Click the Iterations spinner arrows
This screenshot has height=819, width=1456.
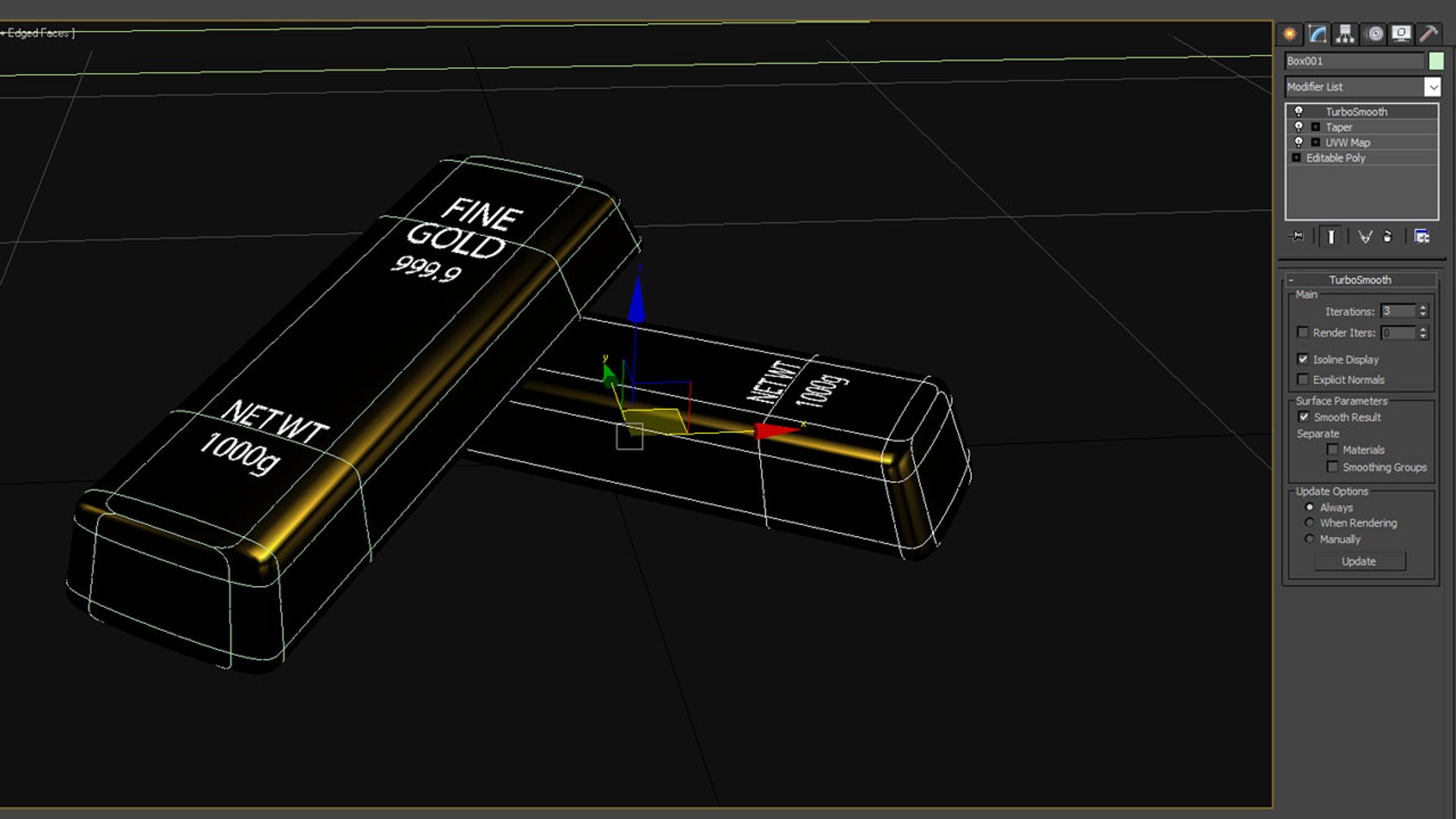point(1423,312)
